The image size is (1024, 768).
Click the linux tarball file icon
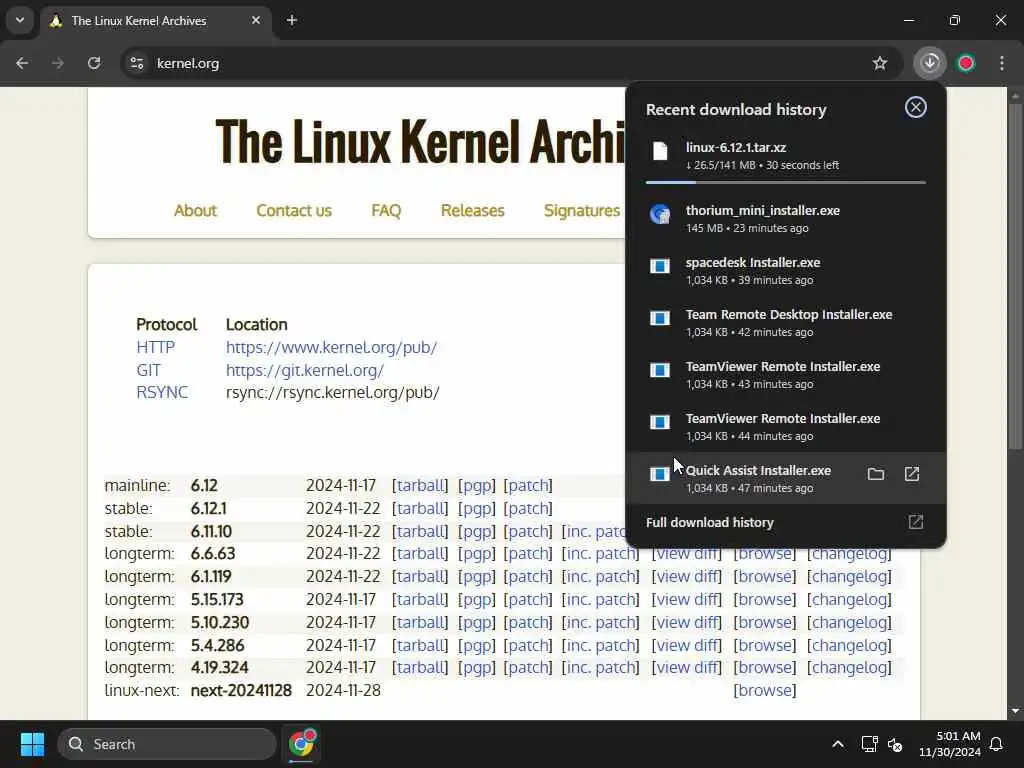[660, 151]
